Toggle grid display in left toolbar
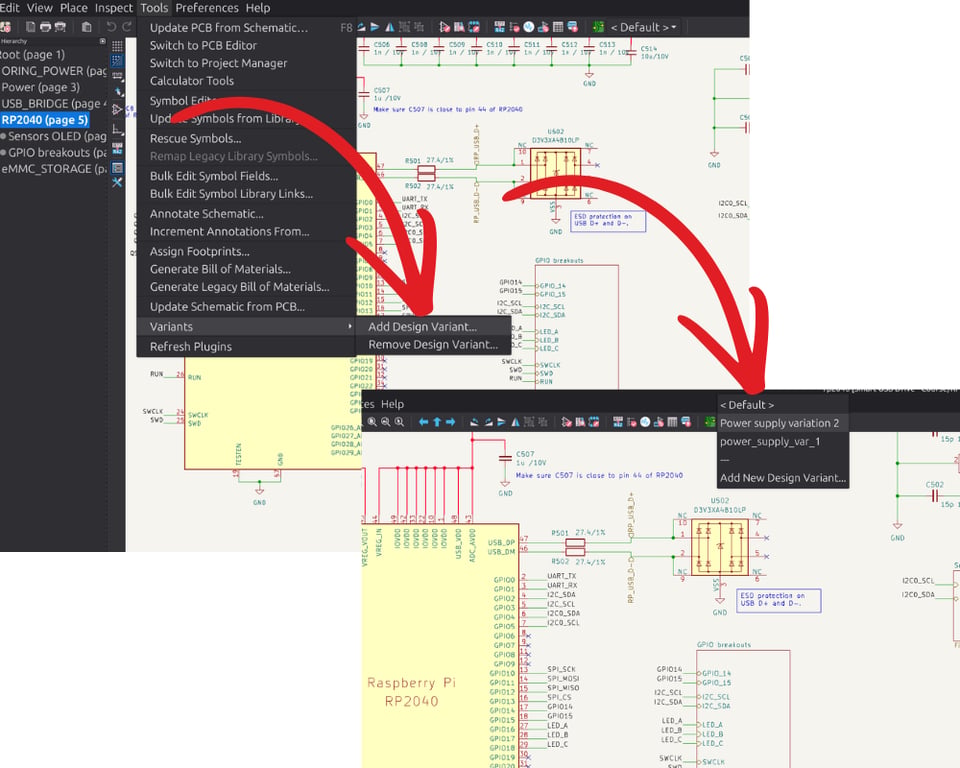This screenshot has height=768, width=960. pyautogui.click(x=117, y=46)
